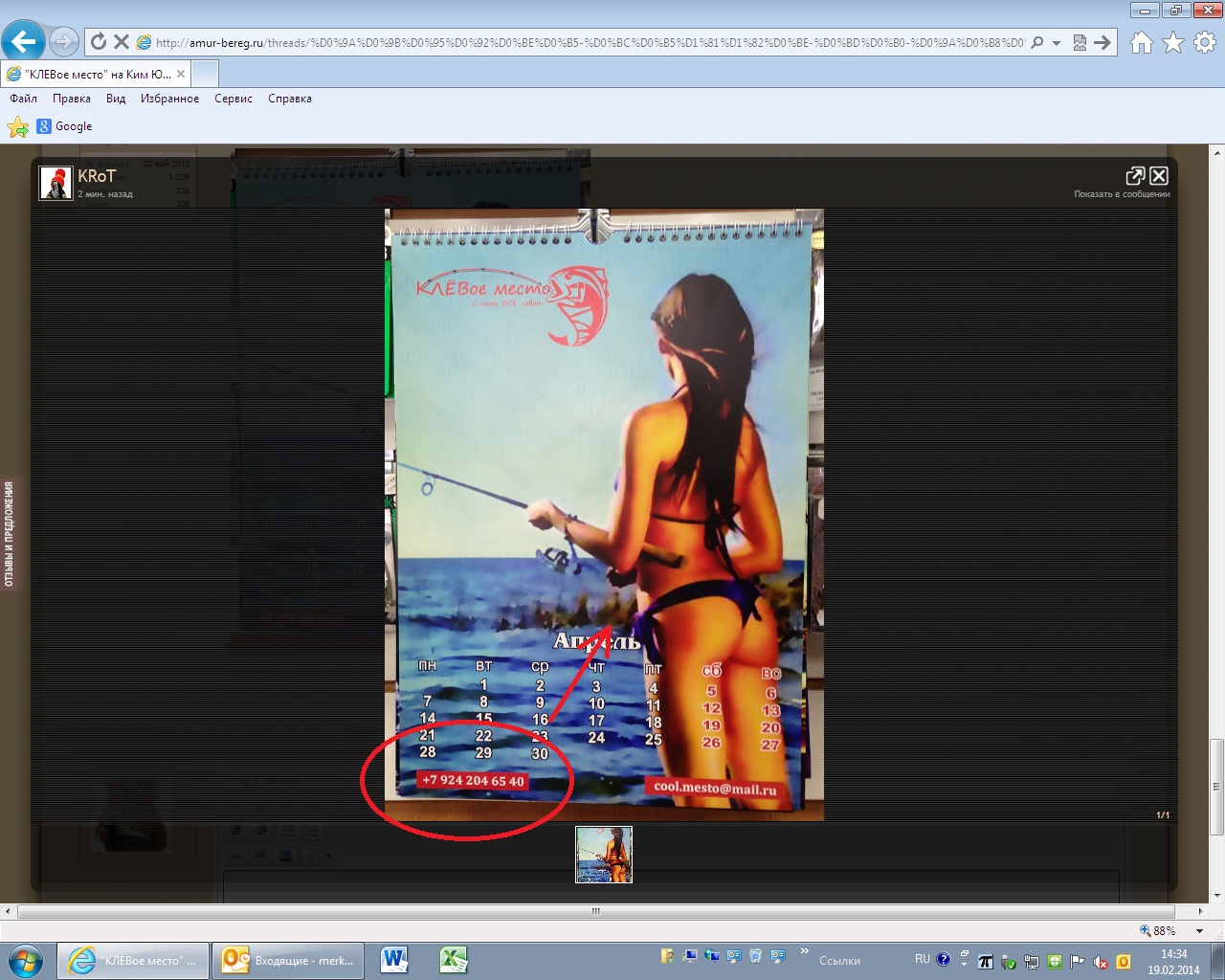Open the Tools gear icon
Image resolution: width=1225 pixels, height=980 pixels.
1205,42
